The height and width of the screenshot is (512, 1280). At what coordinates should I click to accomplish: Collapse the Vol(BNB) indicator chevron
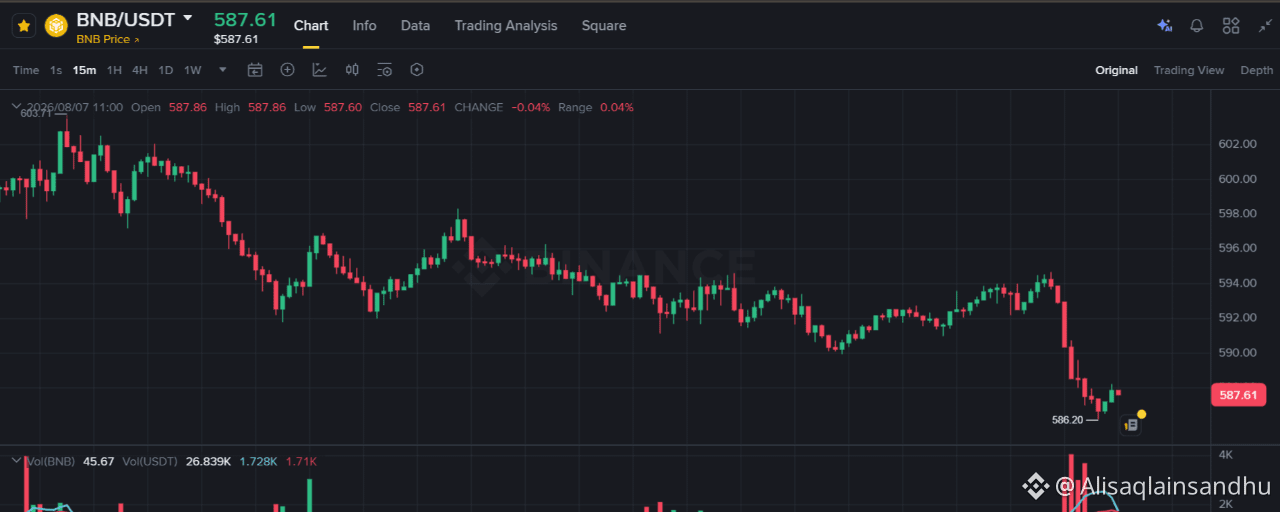click(x=16, y=461)
